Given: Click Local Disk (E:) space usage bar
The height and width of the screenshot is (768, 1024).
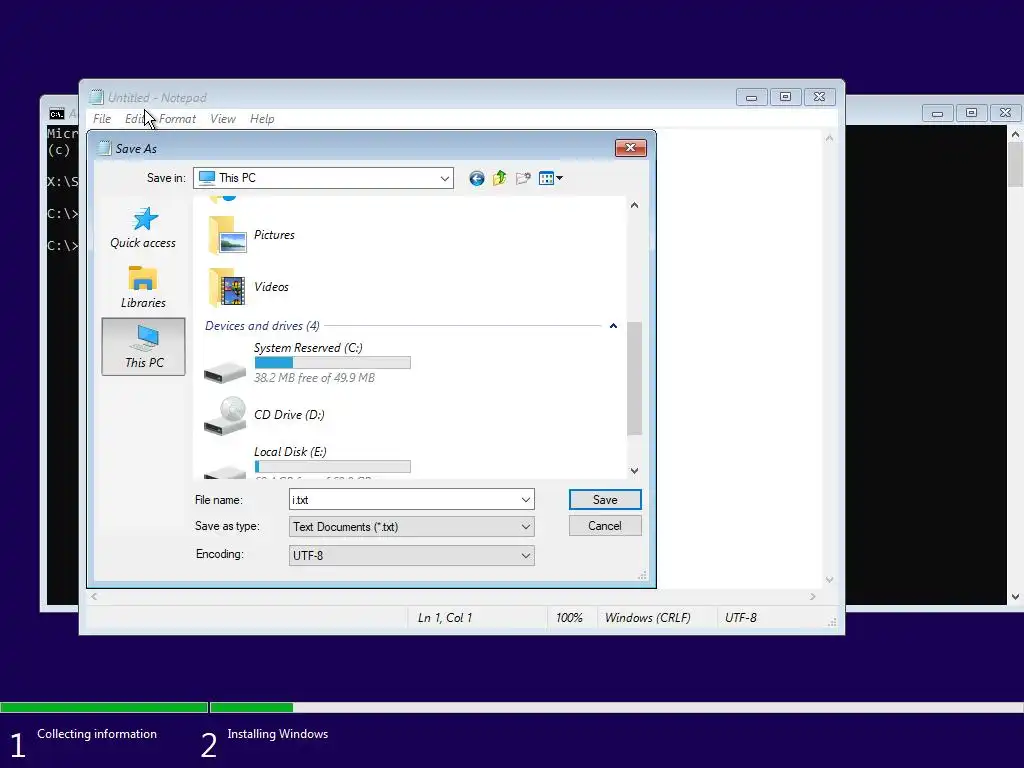Looking at the screenshot, I should (332, 467).
